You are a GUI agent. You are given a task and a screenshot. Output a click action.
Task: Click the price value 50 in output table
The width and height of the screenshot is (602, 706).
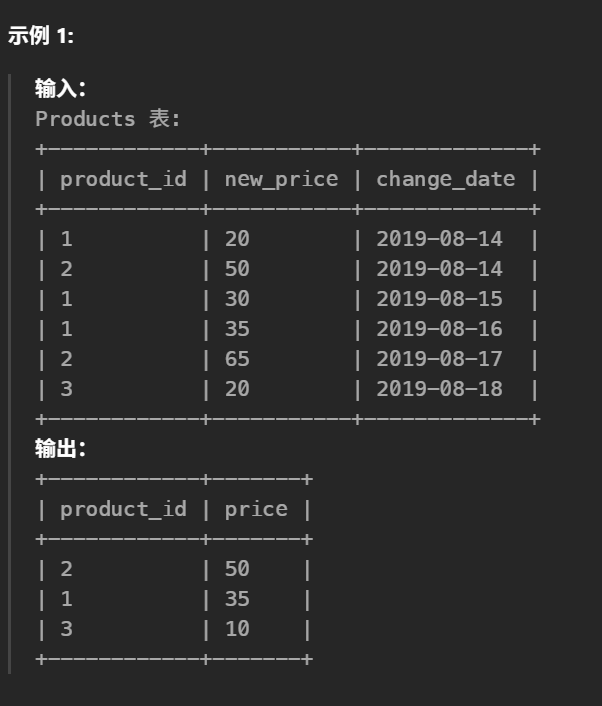coord(237,569)
